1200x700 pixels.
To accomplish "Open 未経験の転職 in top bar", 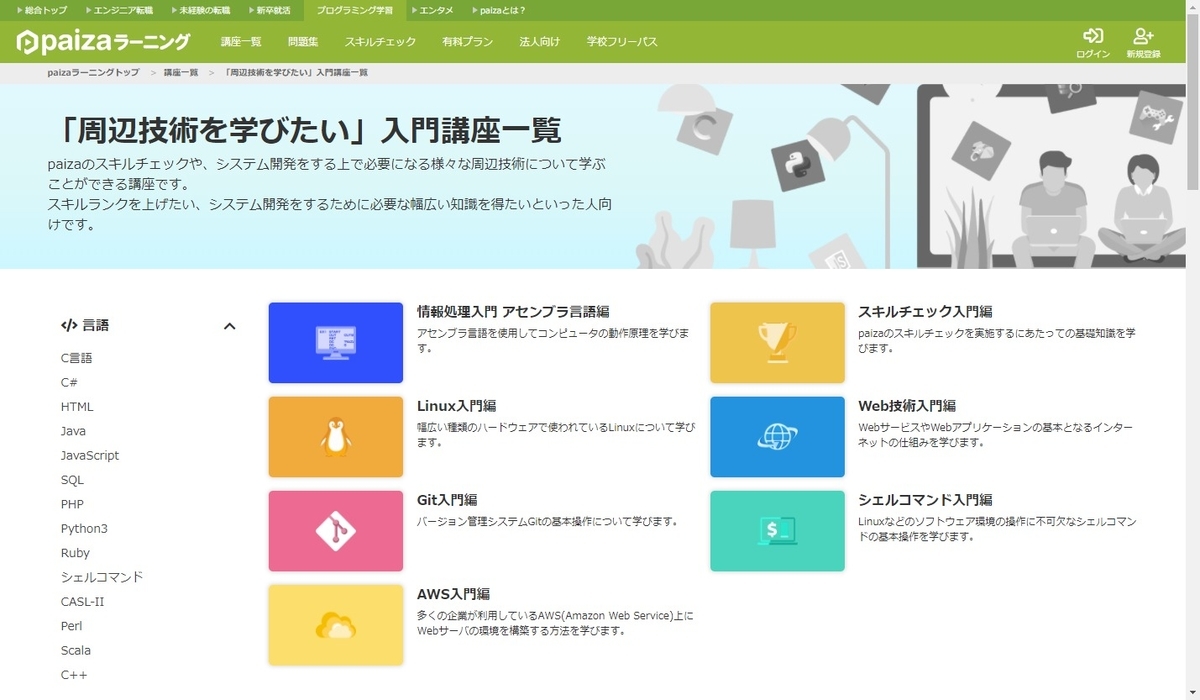I will tap(199, 10).
